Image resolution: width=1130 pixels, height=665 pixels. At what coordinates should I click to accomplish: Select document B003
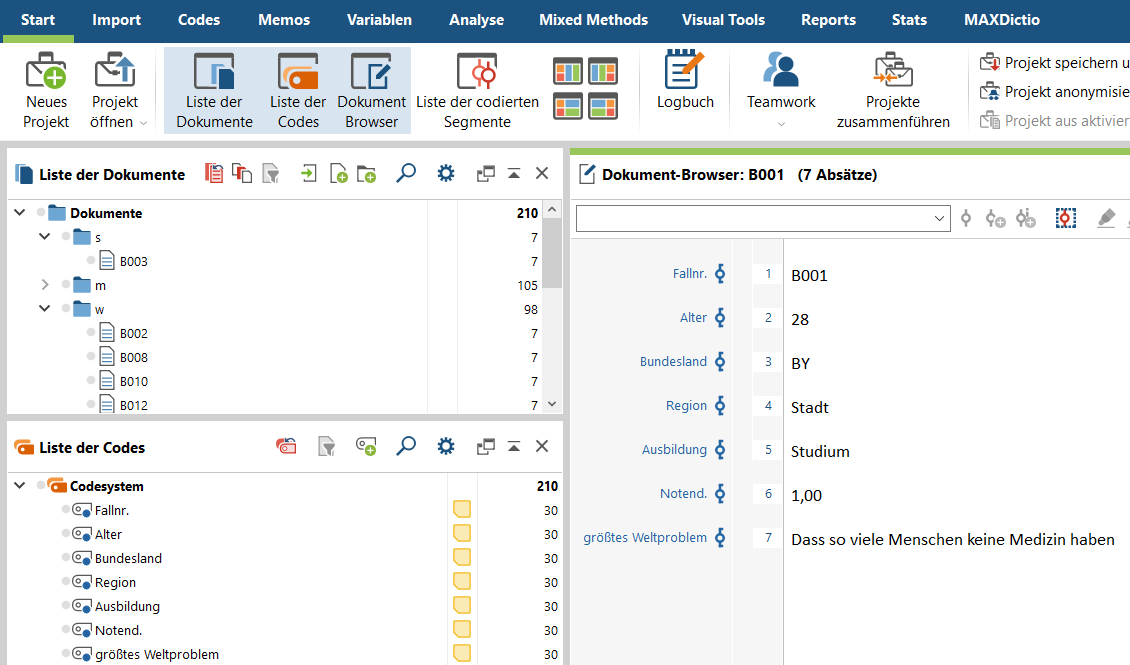click(x=133, y=262)
